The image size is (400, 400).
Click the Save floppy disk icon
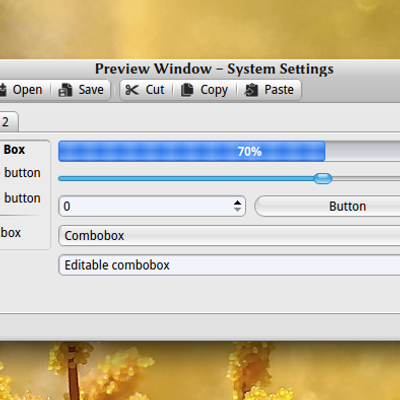[65, 90]
